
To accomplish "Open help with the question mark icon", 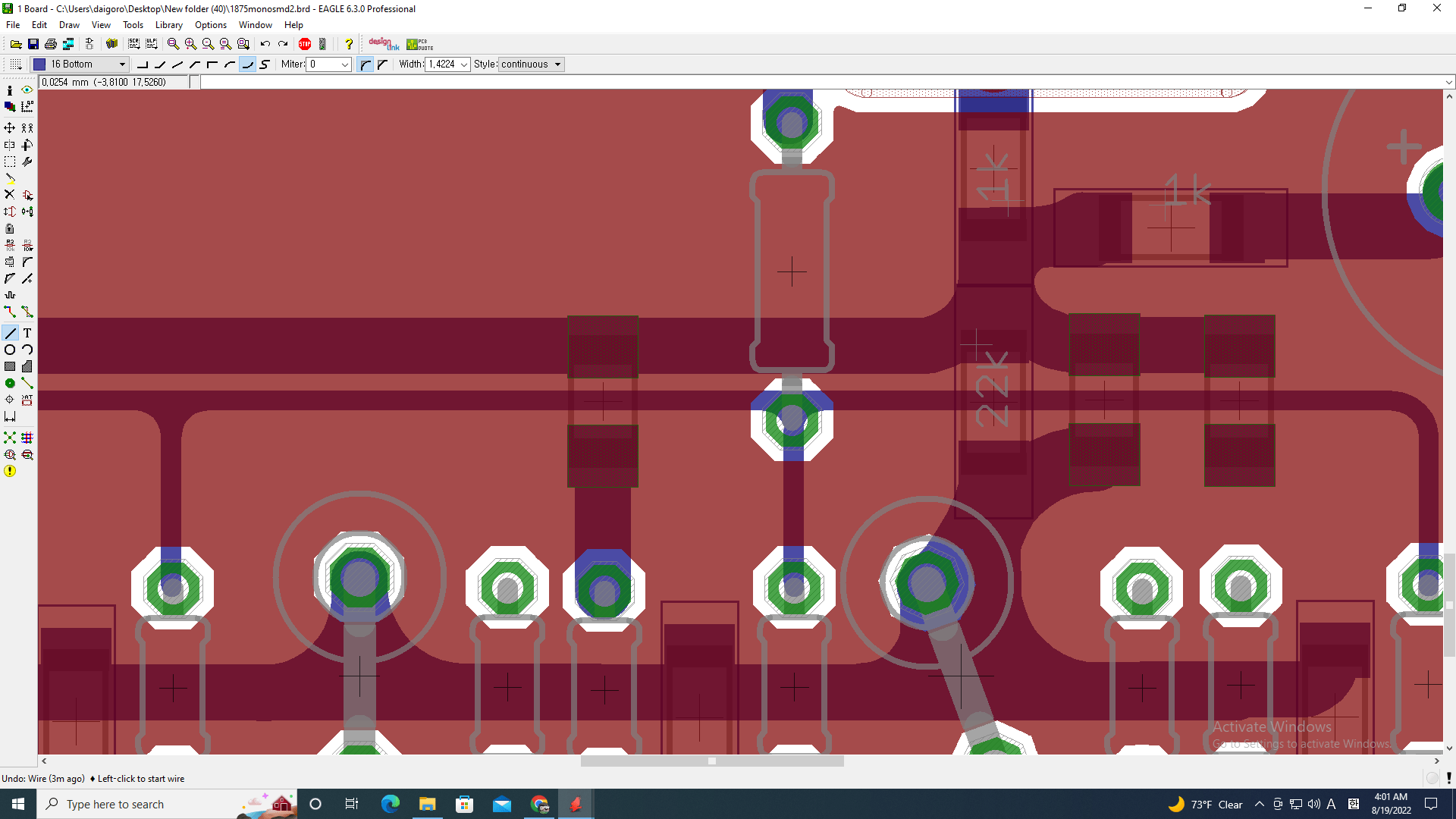I will pos(349,44).
